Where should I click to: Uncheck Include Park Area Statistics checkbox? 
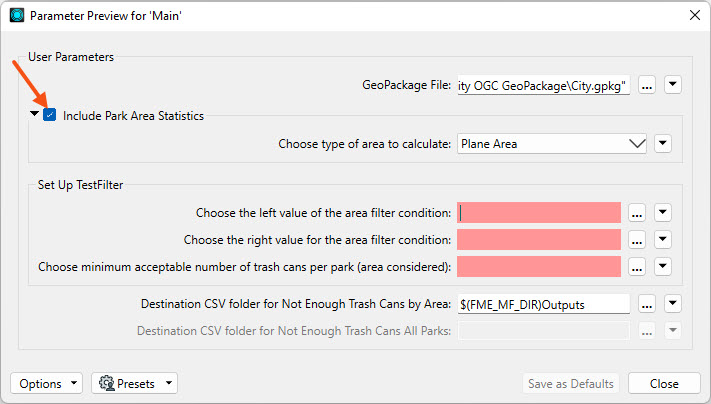coord(49,115)
